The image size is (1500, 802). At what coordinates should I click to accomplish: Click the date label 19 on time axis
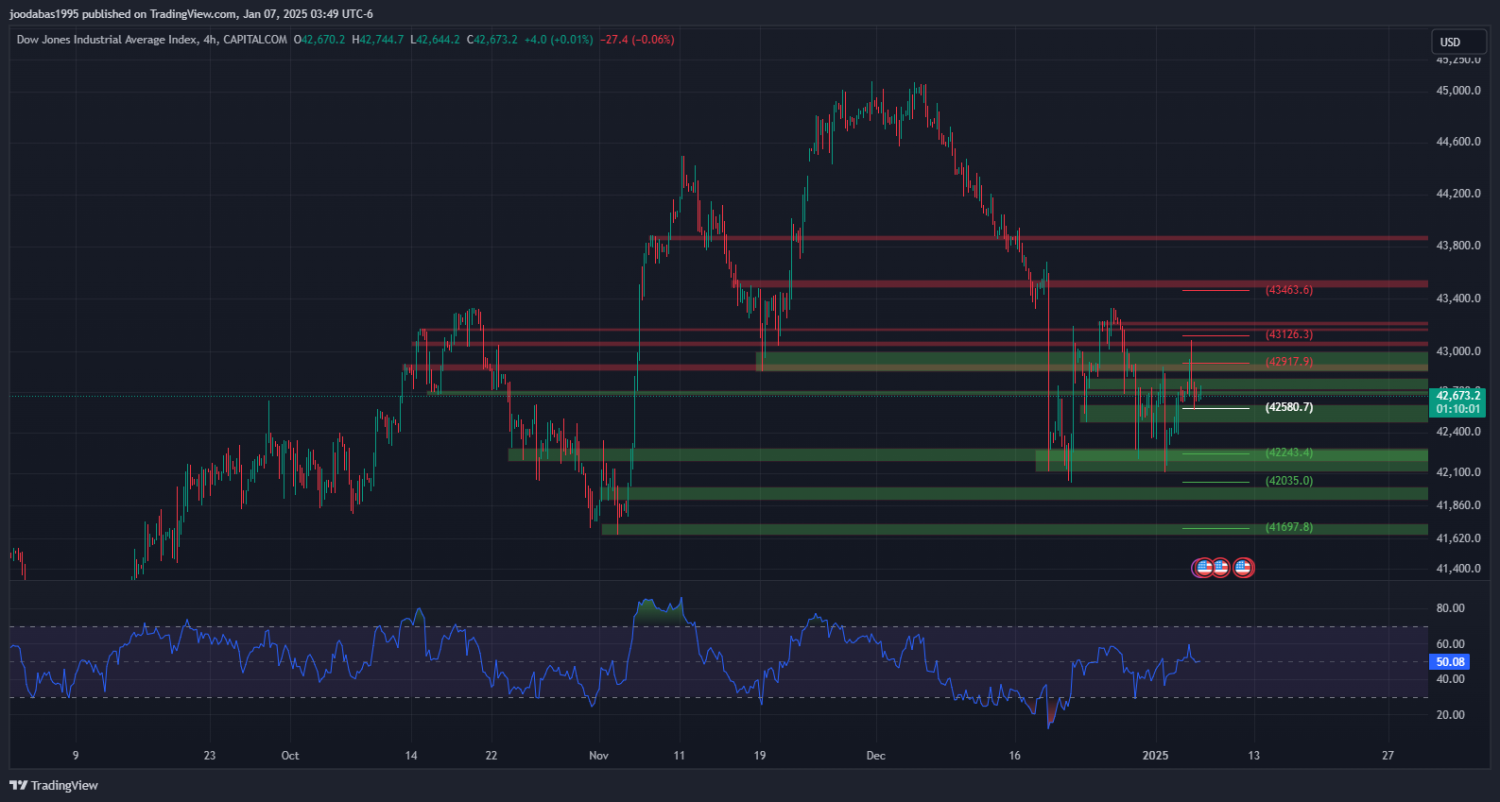(x=759, y=755)
